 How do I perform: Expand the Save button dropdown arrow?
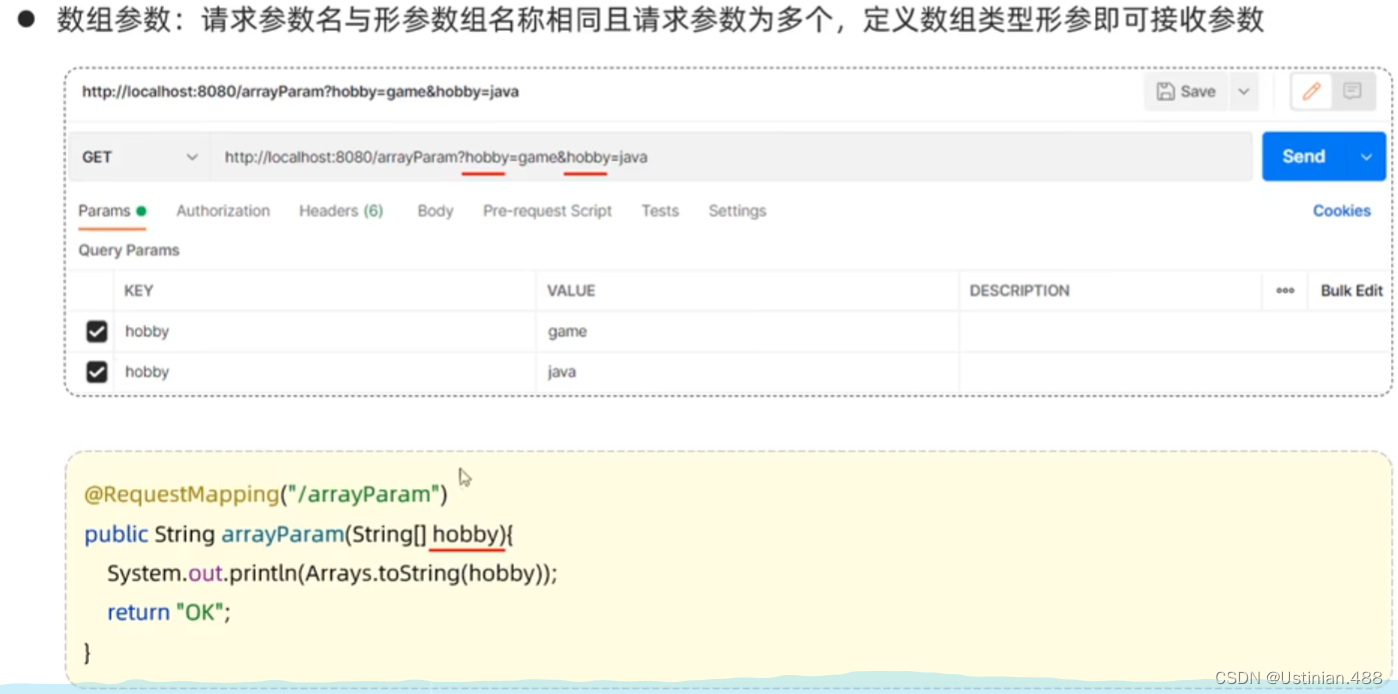pos(1243,91)
